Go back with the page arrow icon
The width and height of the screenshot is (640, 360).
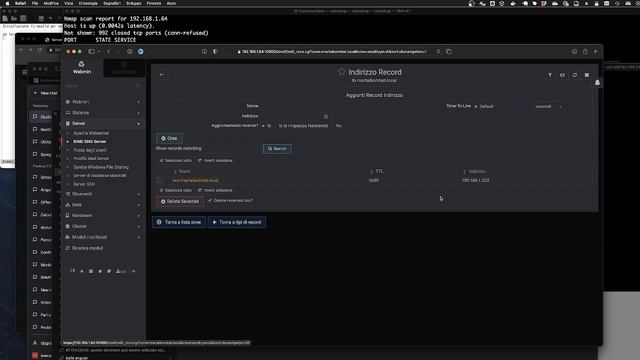click(162, 75)
